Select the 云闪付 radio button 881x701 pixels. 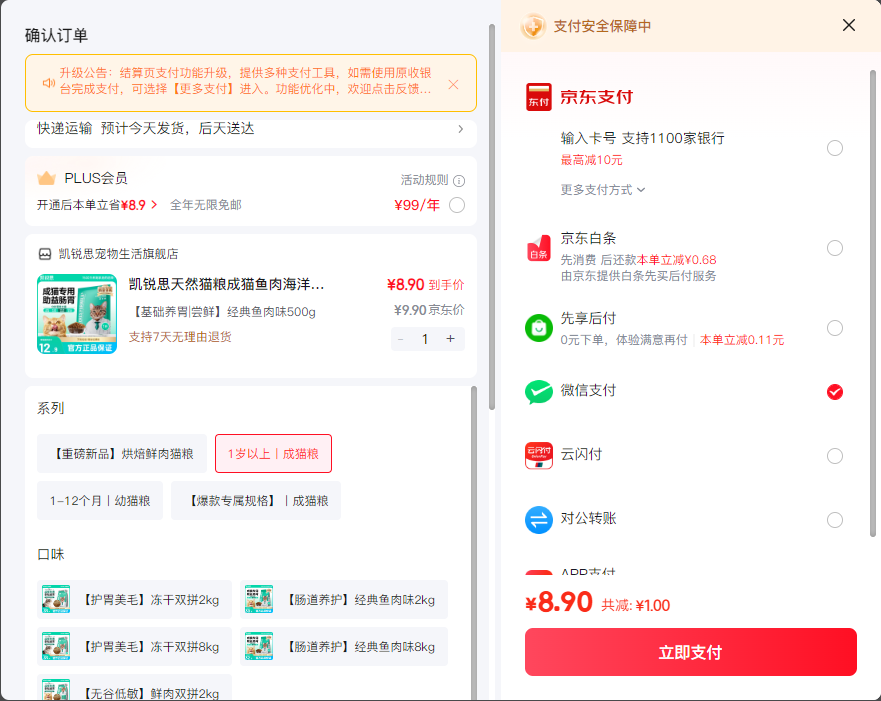834,456
